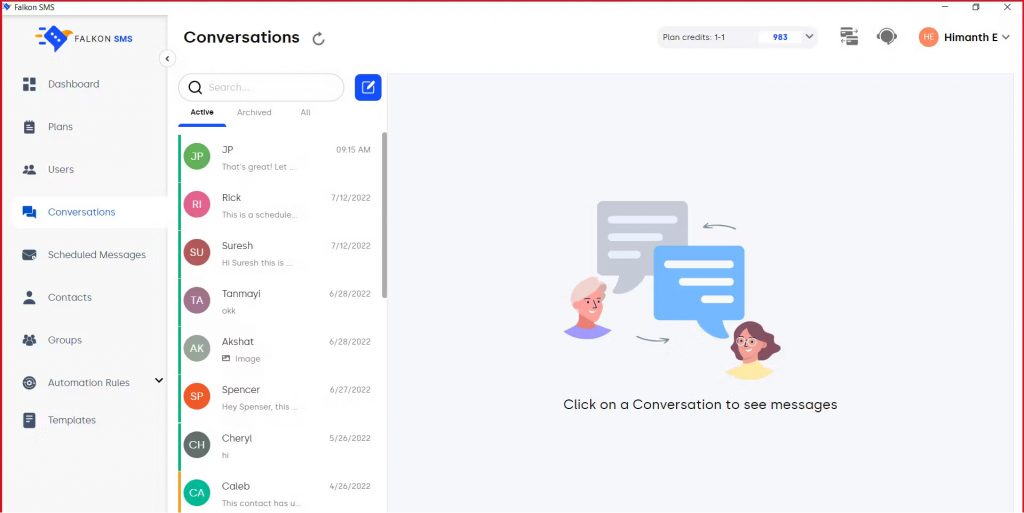Collapse the sidebar with the arrow button
Image resolution: width=1024 pixels, height=513 pixels.
click(167, 59)
